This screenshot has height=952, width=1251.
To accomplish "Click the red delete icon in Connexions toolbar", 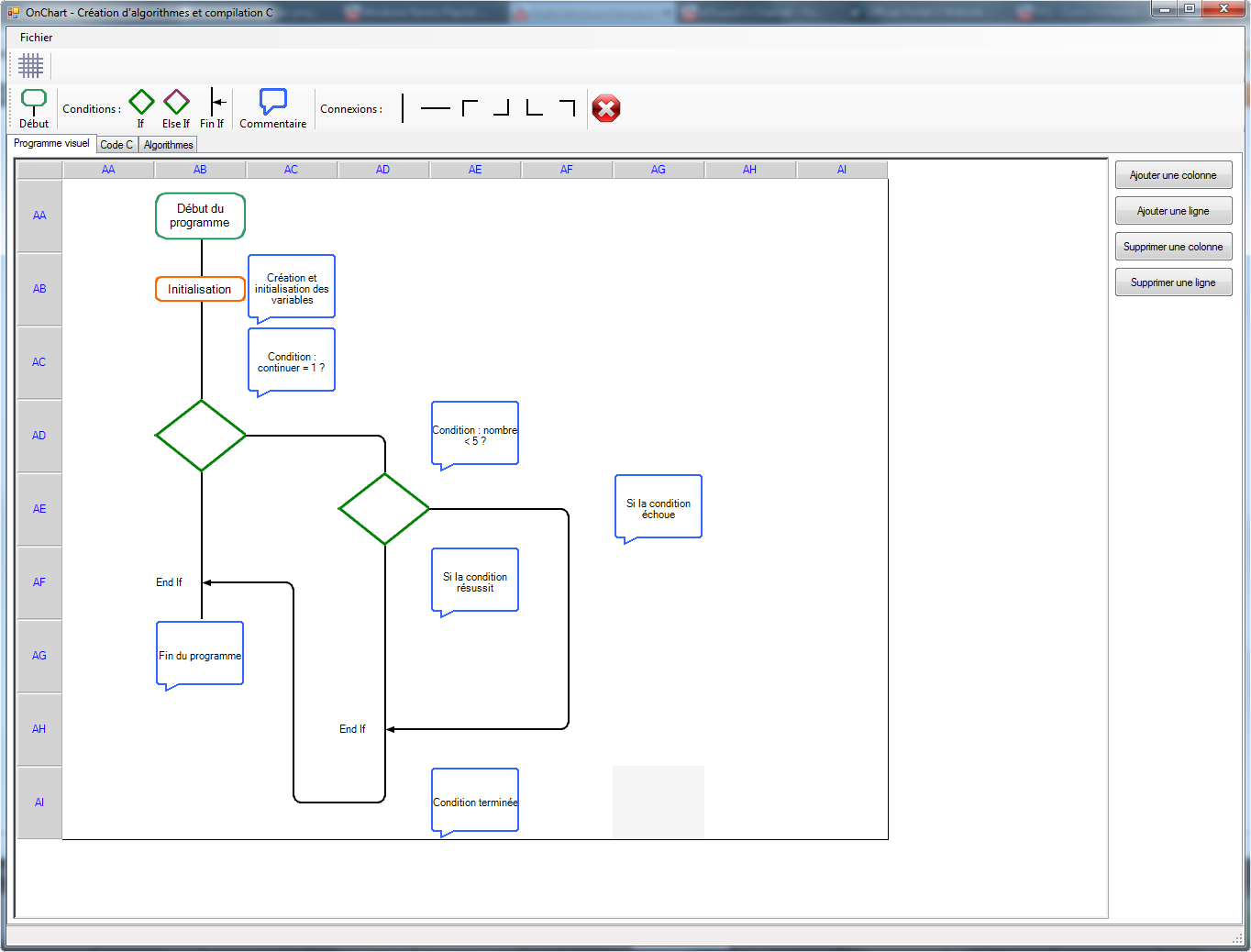I will [606, 108].
